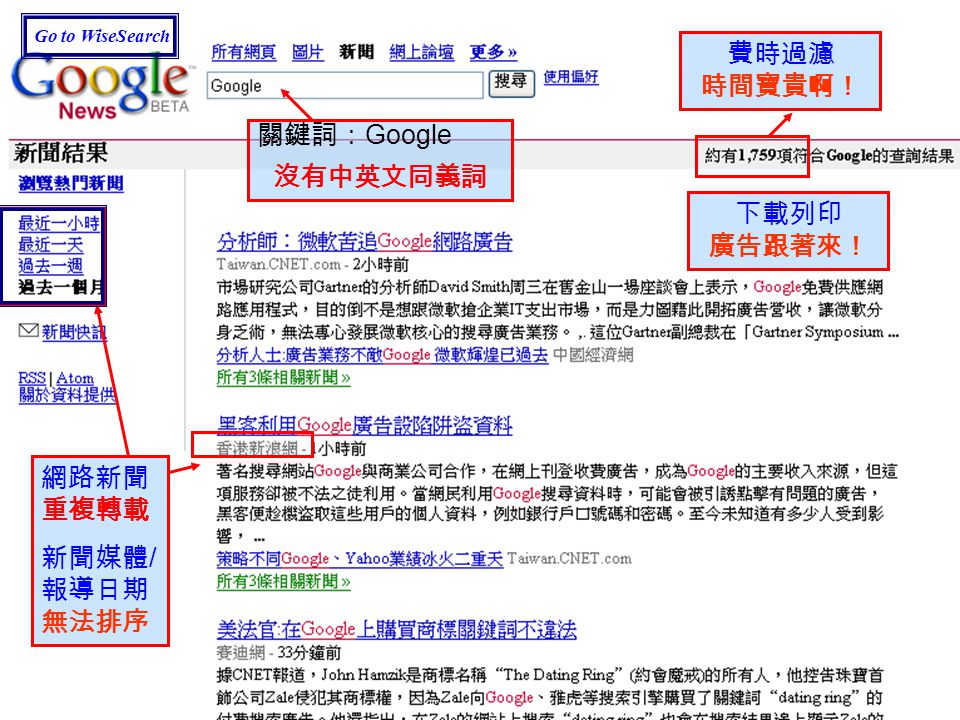Select the 過去一個月 time filter
The height and width of the screenshot is (720, 960).
pos(60,287)
